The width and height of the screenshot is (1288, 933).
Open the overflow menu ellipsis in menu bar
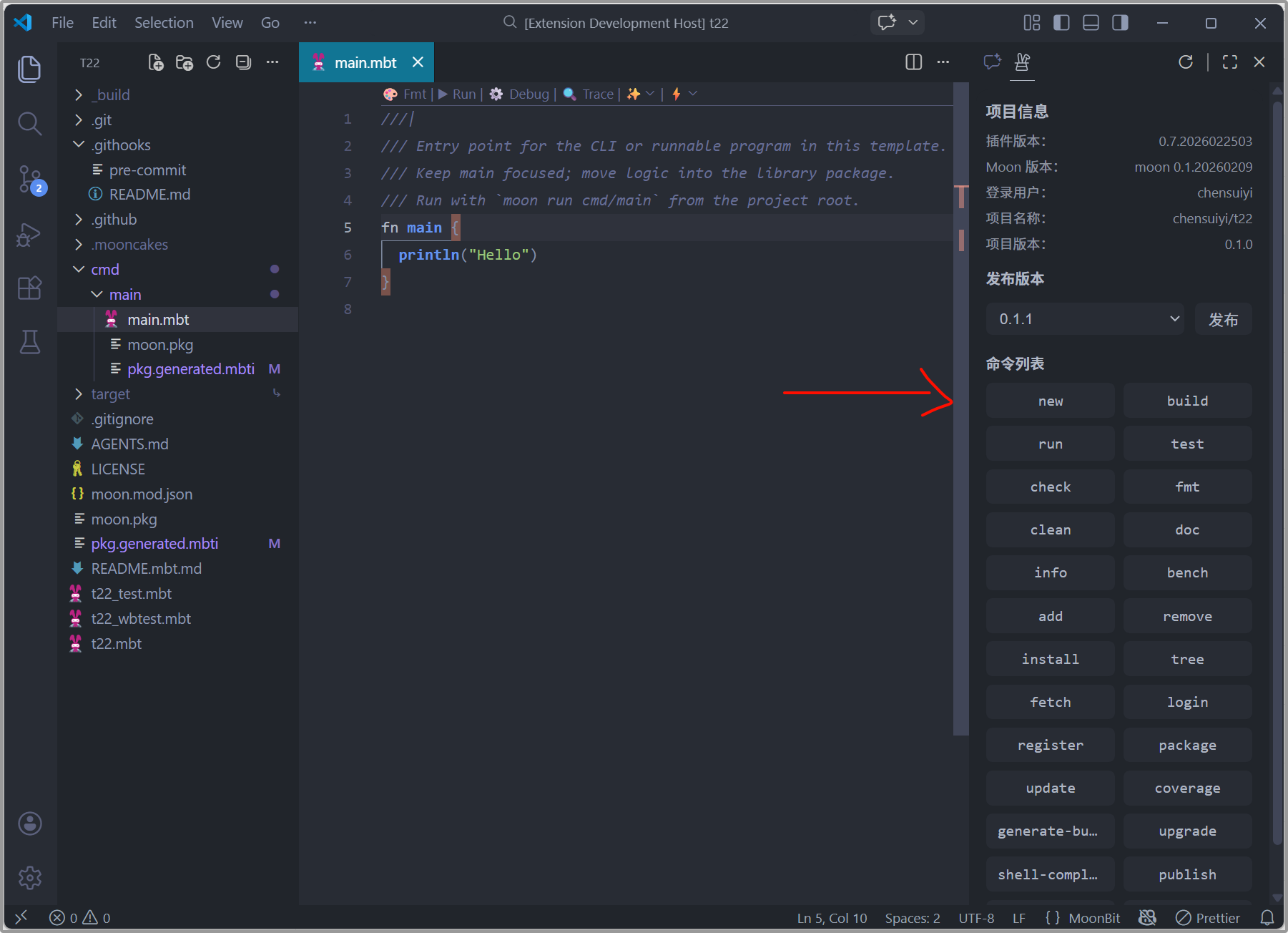tap(310, 23)
